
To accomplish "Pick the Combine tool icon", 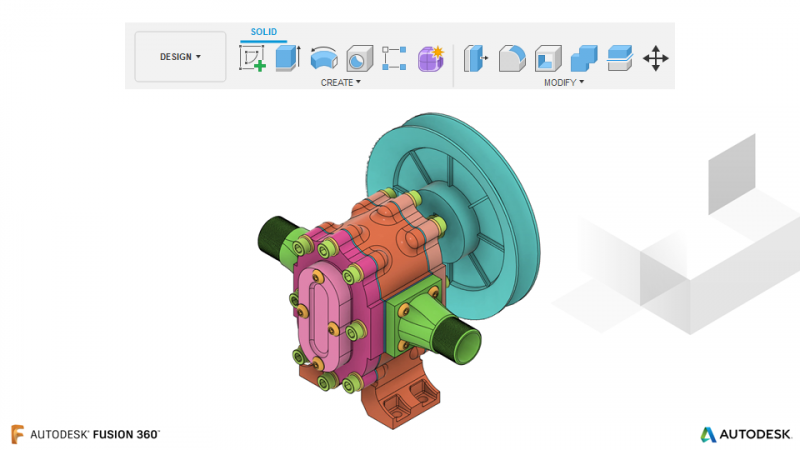I will pos(584,58).
